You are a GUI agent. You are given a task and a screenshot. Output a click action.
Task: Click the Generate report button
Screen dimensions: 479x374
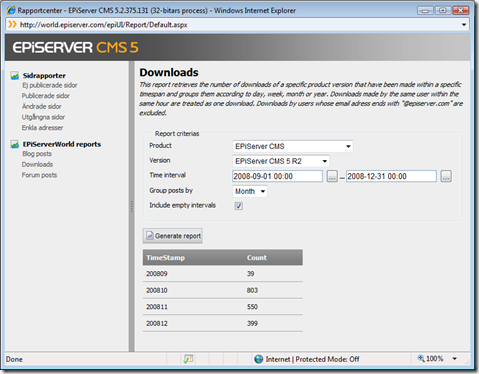click(x=173, y=236)
